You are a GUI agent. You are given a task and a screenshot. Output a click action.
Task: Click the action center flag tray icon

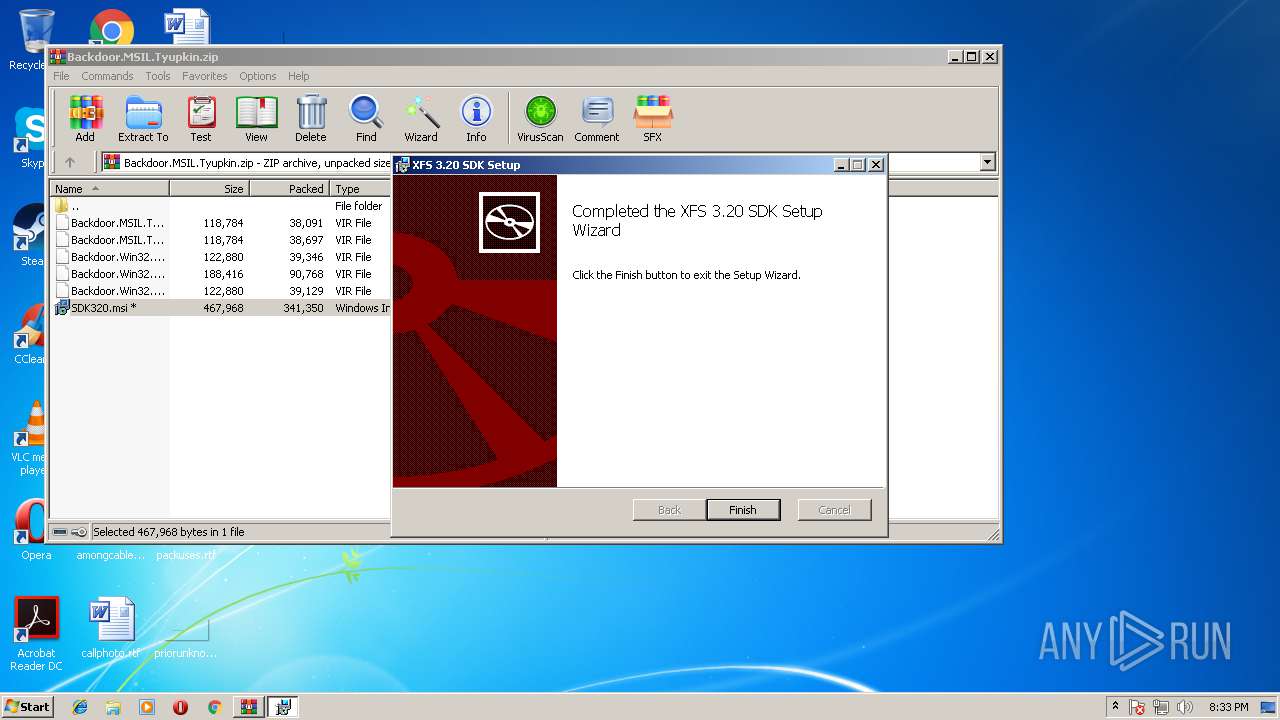[1138, 707]
